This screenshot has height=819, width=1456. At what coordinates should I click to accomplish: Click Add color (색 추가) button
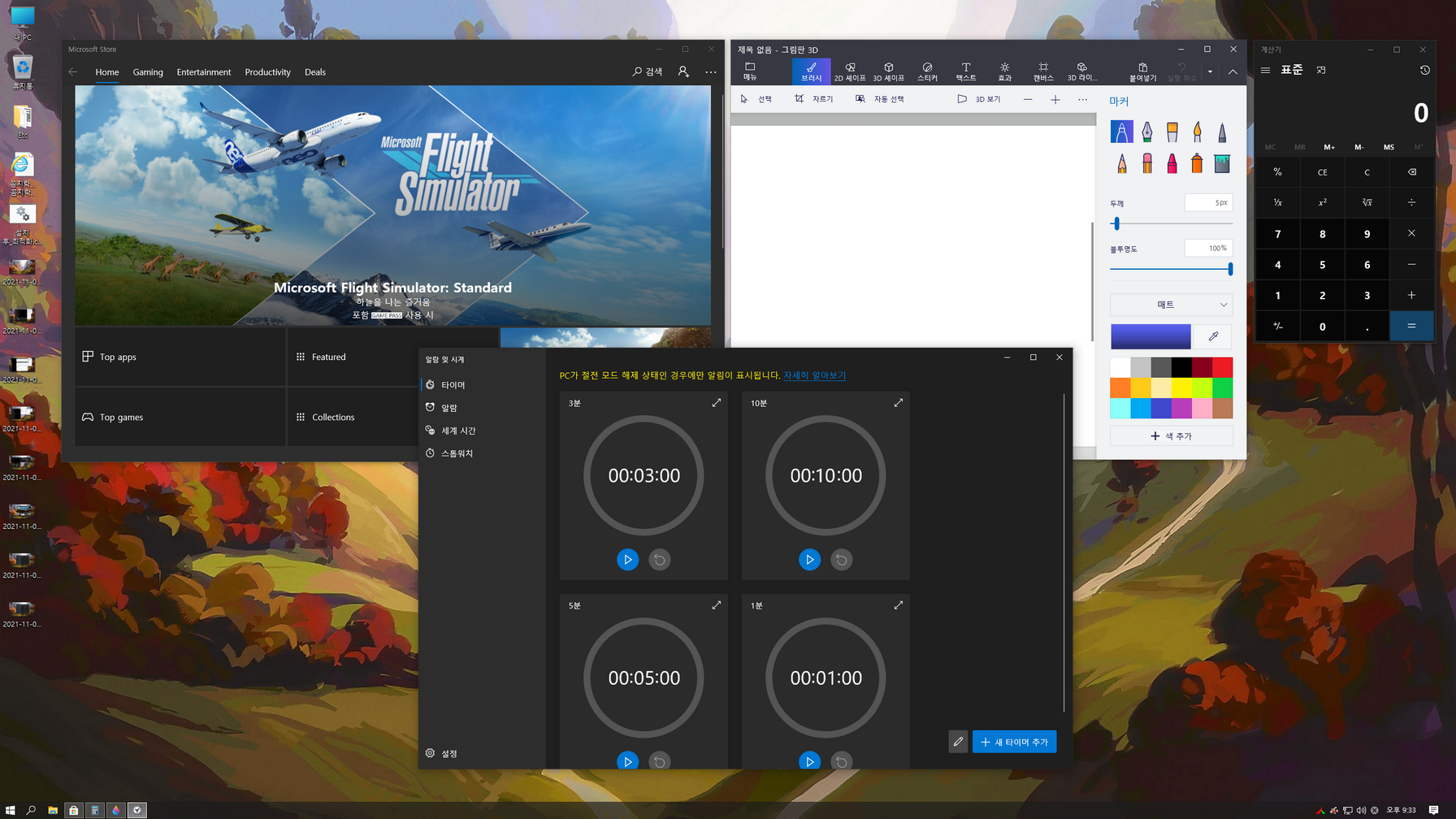1171,436
